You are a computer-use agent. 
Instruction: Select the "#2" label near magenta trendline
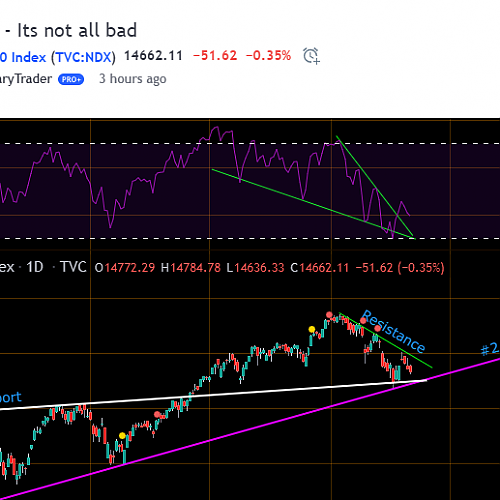point(490,349)
